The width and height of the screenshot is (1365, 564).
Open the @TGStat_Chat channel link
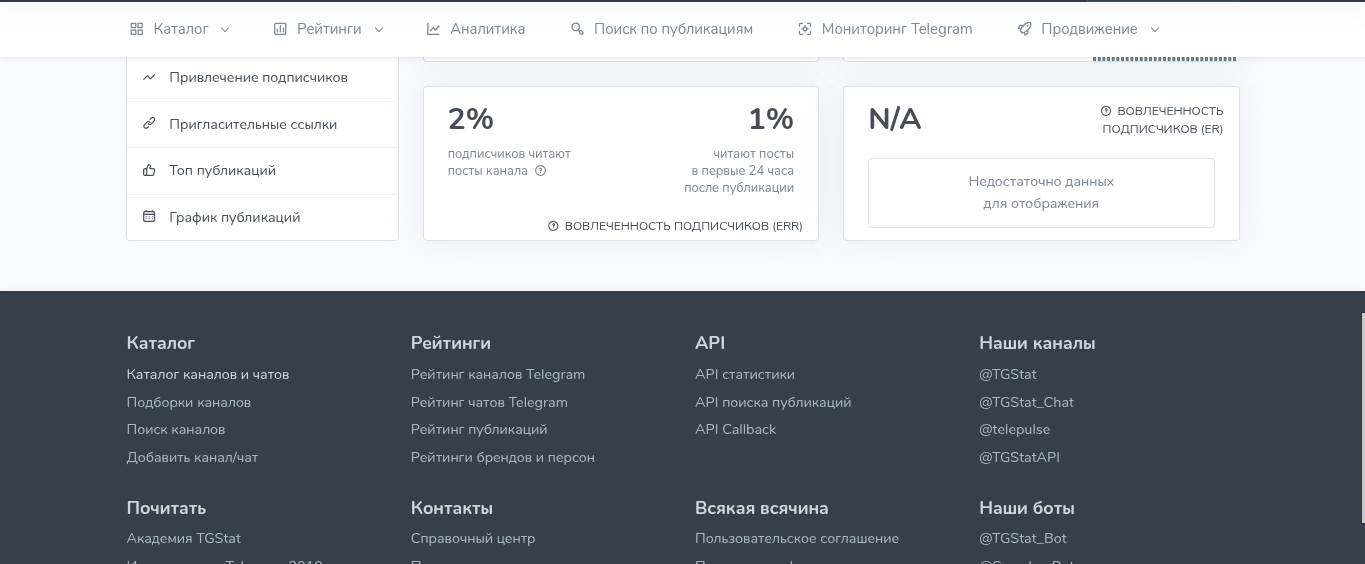[1027, 402]
